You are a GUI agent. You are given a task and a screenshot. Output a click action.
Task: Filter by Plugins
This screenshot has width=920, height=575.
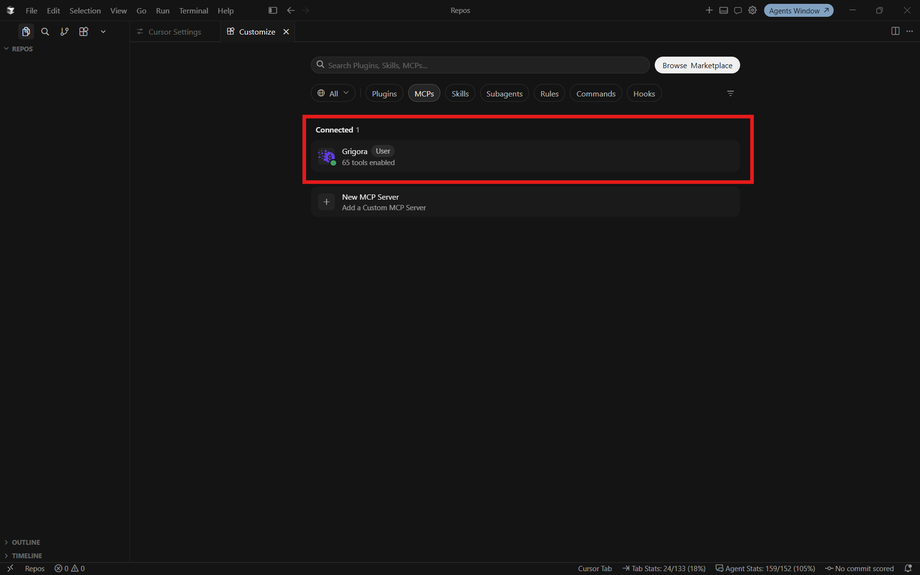pyautogui.click(x=384, y=93)
